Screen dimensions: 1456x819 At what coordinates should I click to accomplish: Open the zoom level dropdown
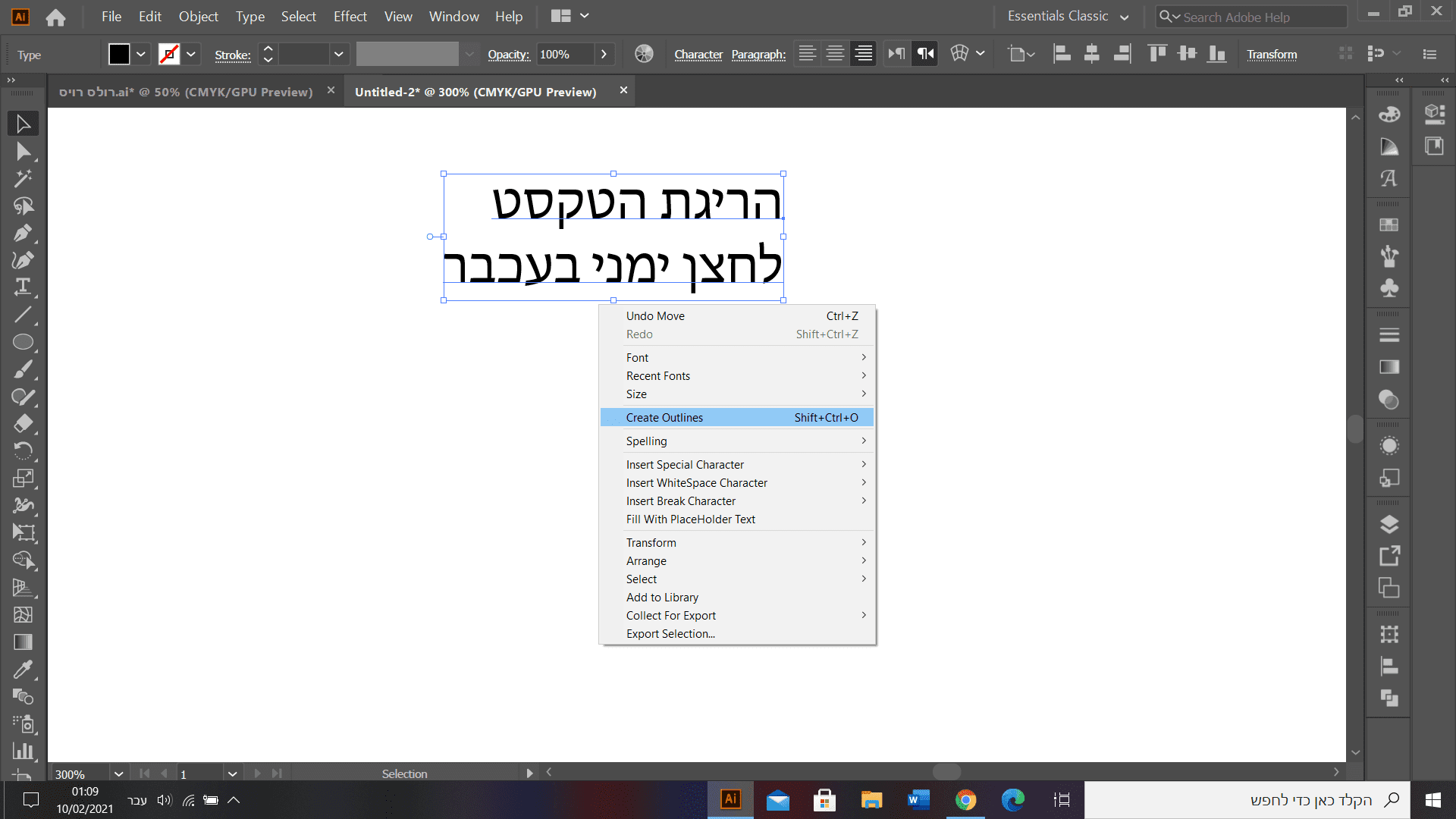pos(118,773)
